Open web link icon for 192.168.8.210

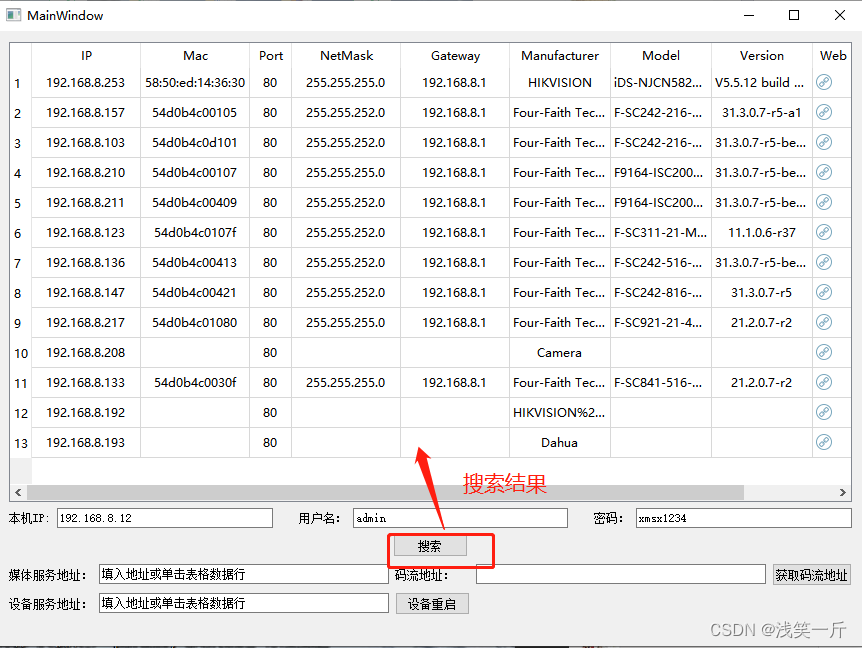824,173
